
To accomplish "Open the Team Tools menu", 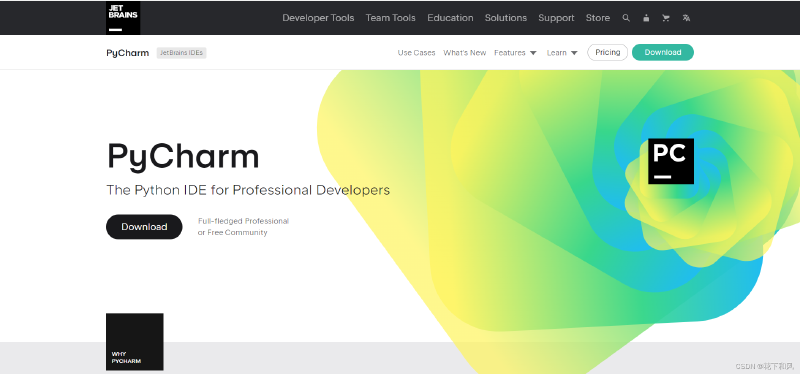I will coord(390,18).
